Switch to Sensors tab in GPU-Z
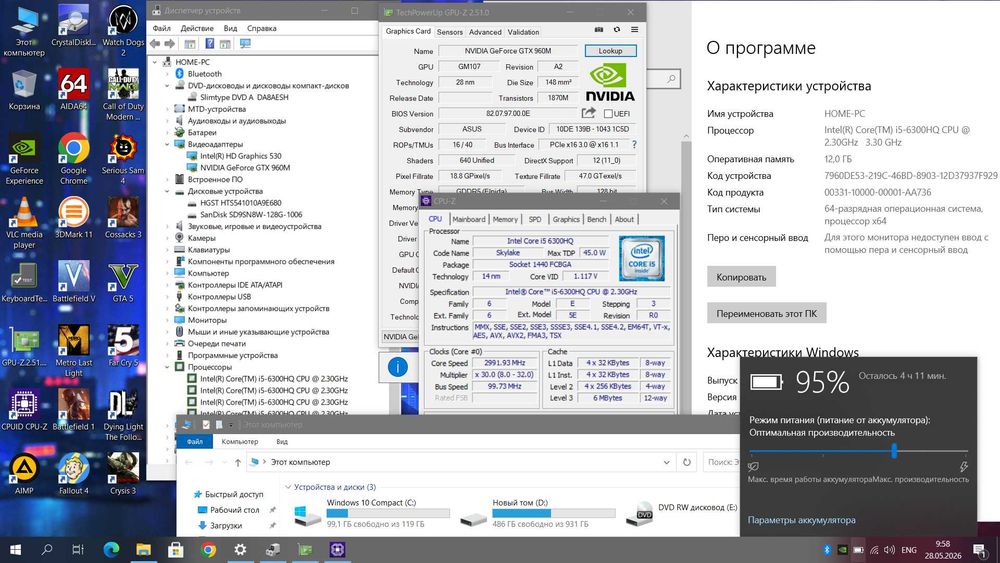 tap(450, 32)
